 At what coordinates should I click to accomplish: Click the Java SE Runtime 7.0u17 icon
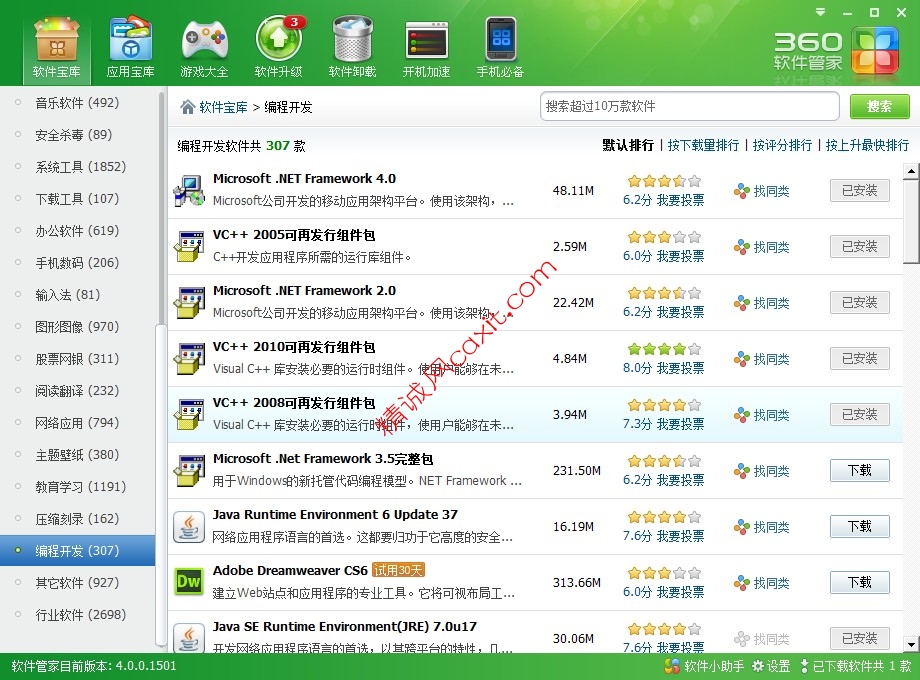[189, 638]
